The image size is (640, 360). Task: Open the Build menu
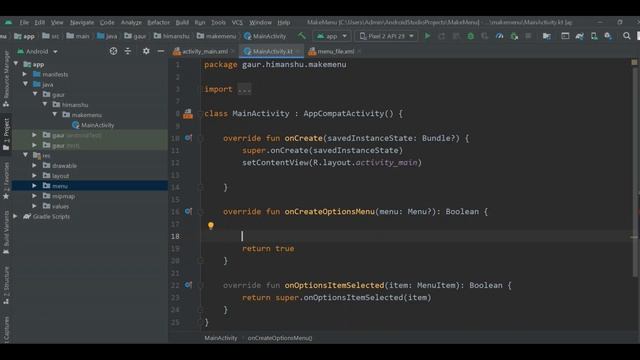click(182, 22)
